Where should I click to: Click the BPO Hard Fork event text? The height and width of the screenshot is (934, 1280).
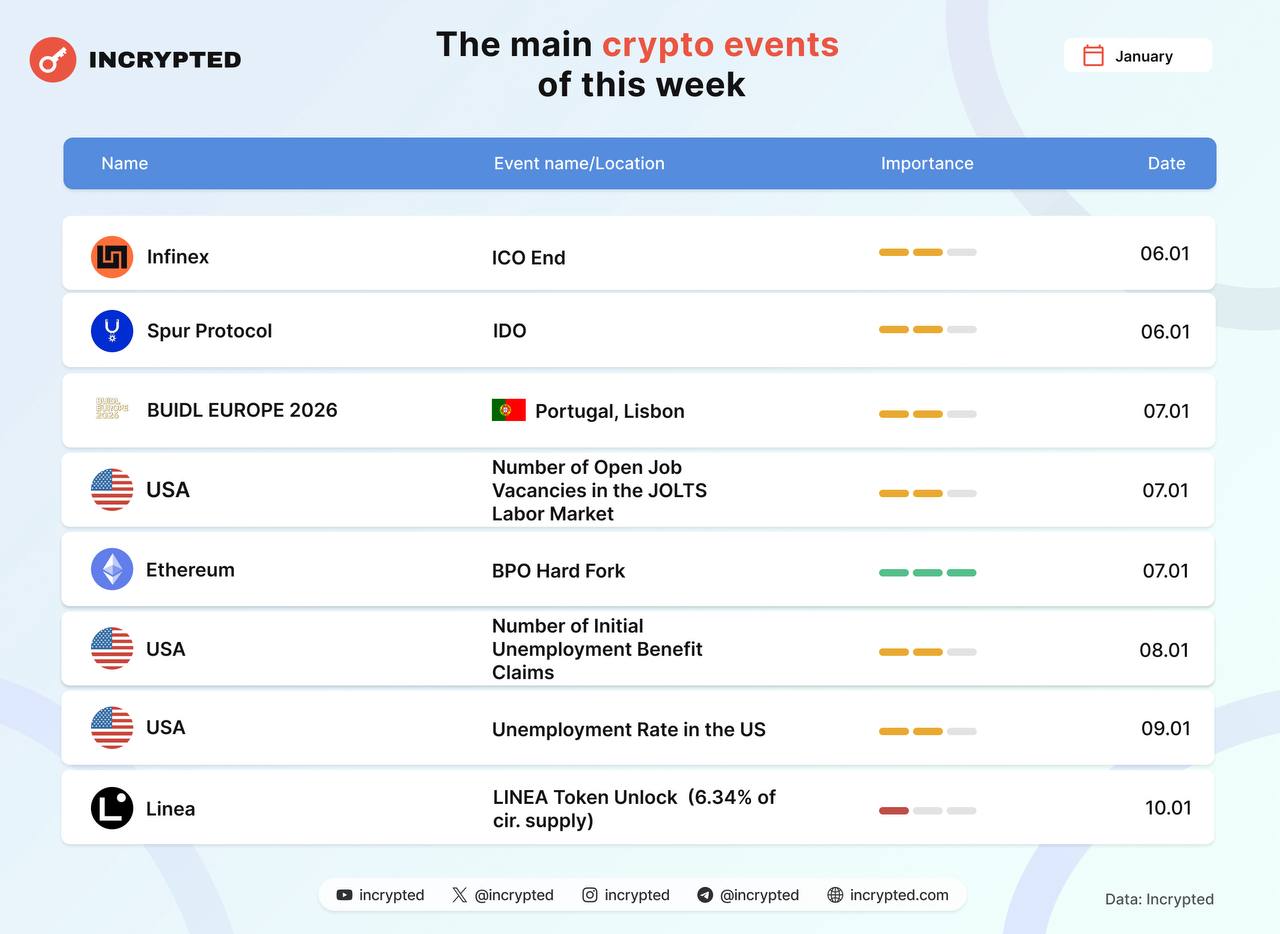(x=558, y=571)
